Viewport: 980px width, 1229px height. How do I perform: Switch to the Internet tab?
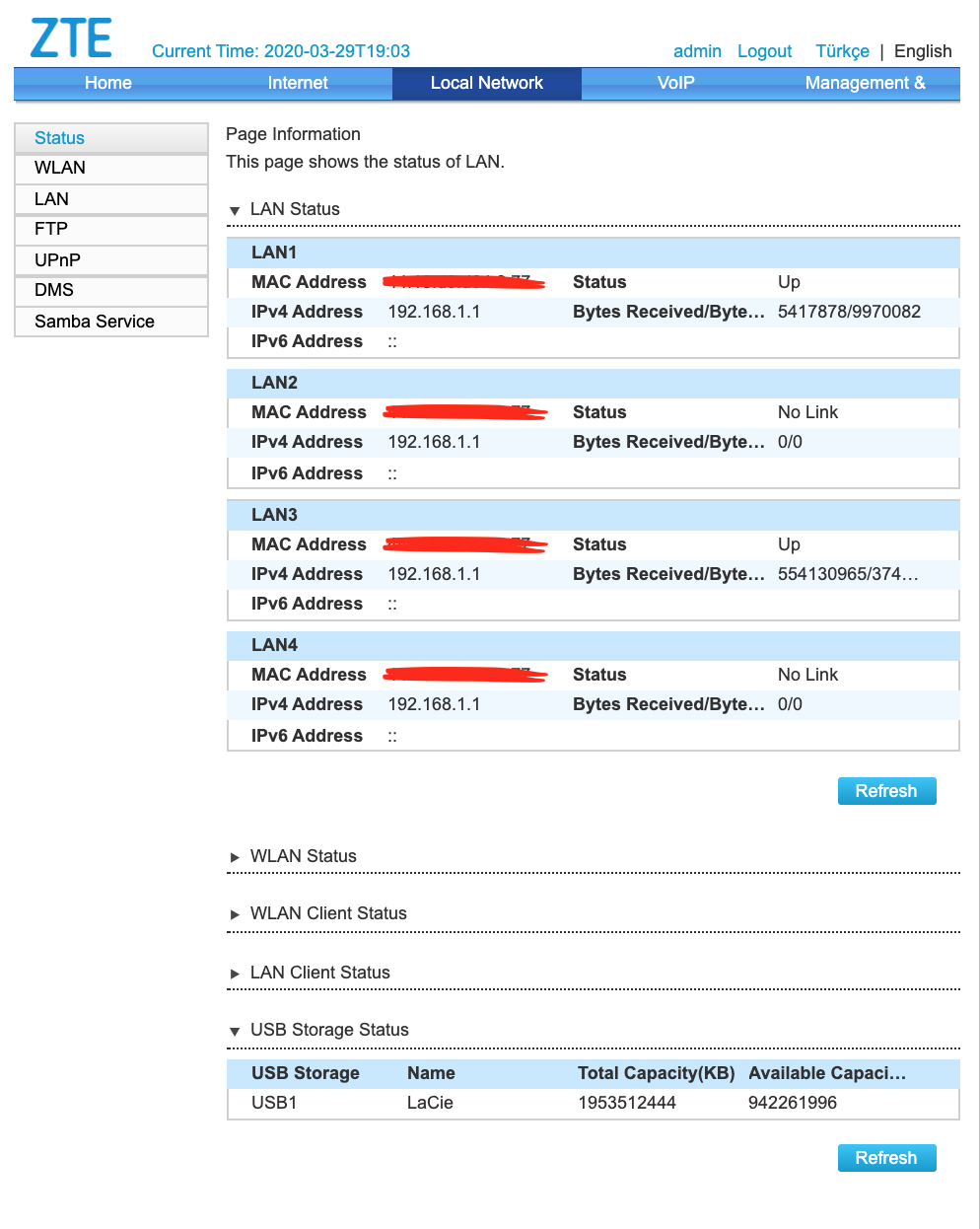[x=298, y=83]
